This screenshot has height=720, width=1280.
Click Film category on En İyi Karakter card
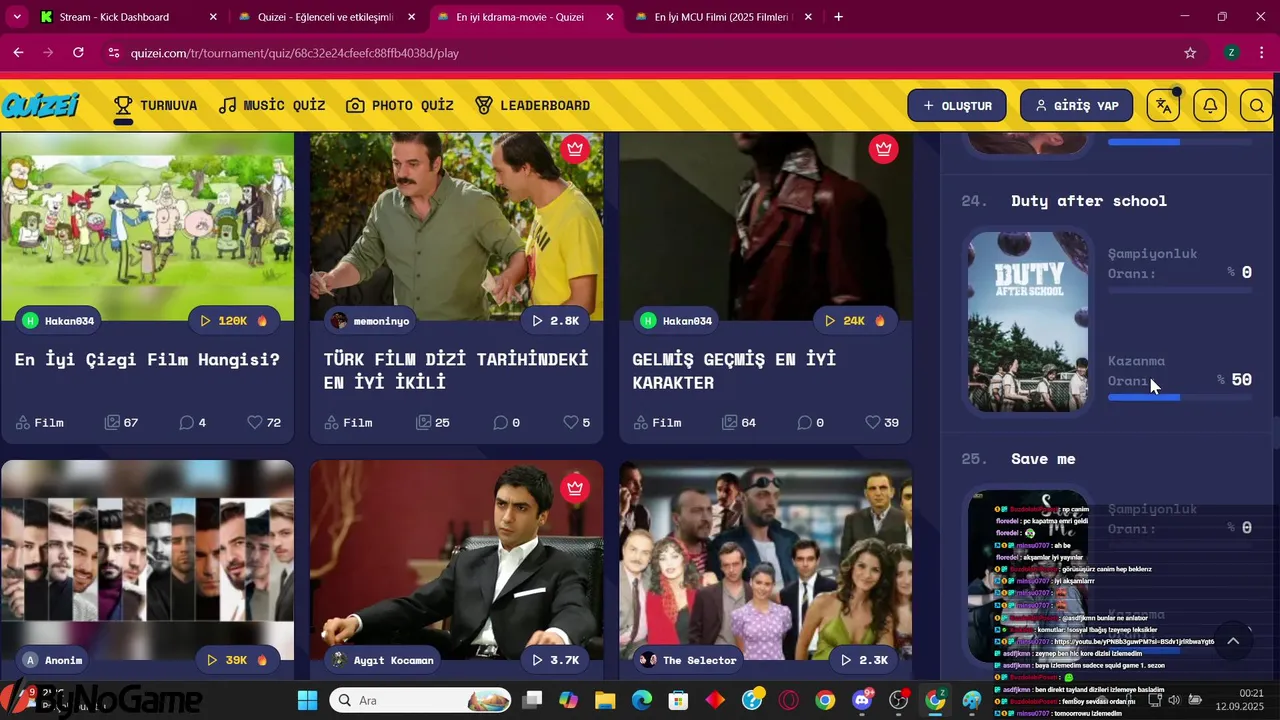click(x=657, y=423)
